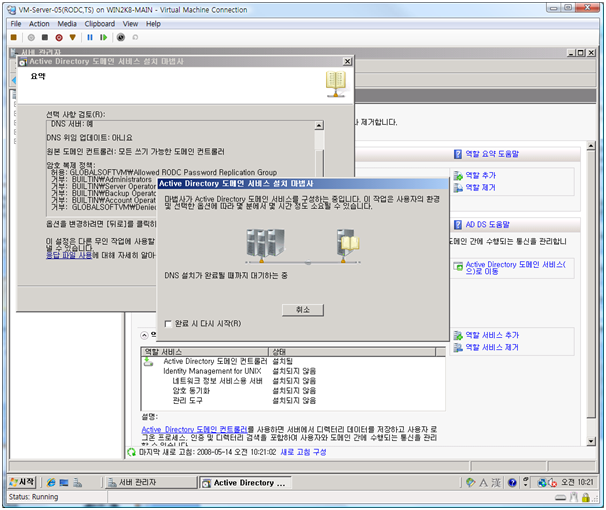Click 새로 고침 구성 link
Screen dimensions: 606x510
[303, 452]
